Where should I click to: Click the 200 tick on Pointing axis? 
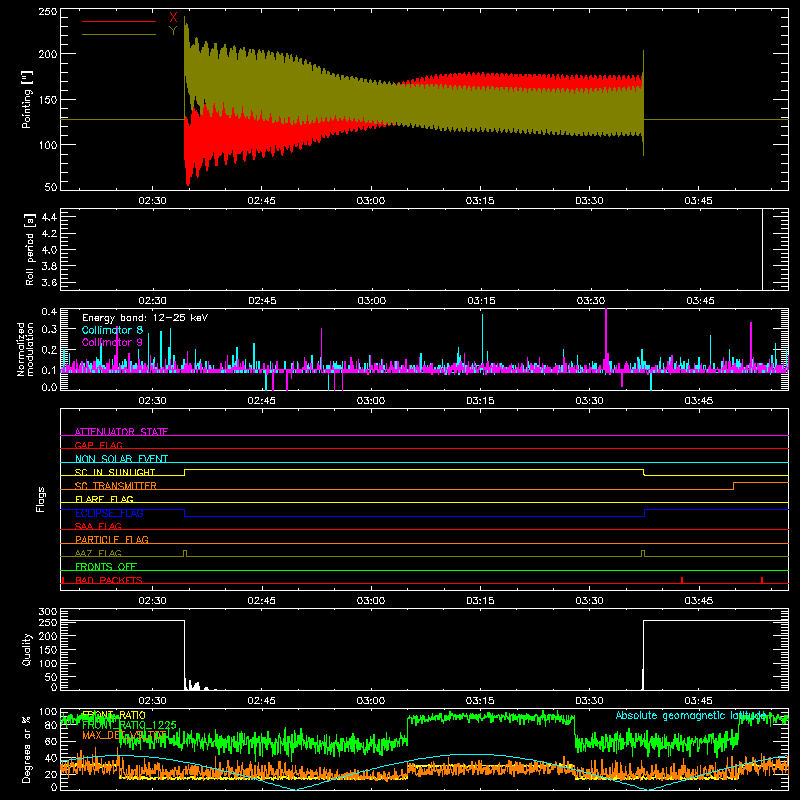tap(48, 54)
